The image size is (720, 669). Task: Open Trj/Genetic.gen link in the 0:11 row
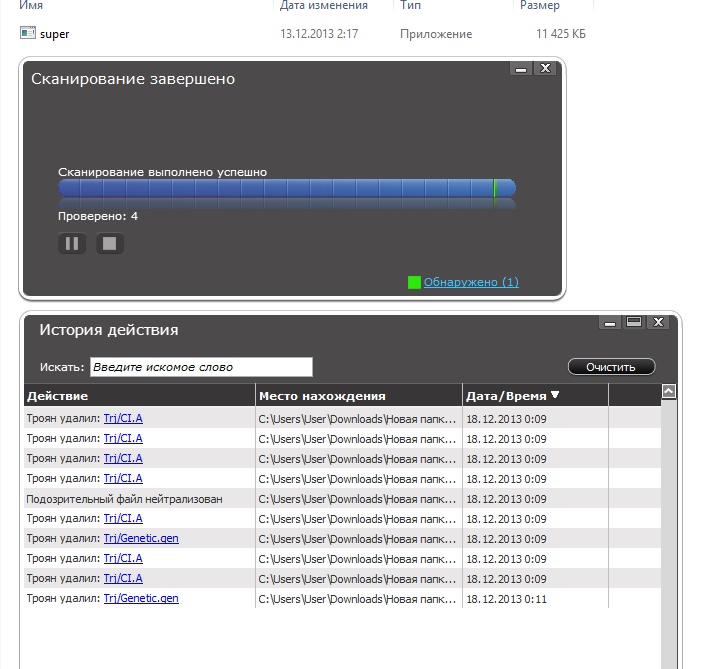141,598
